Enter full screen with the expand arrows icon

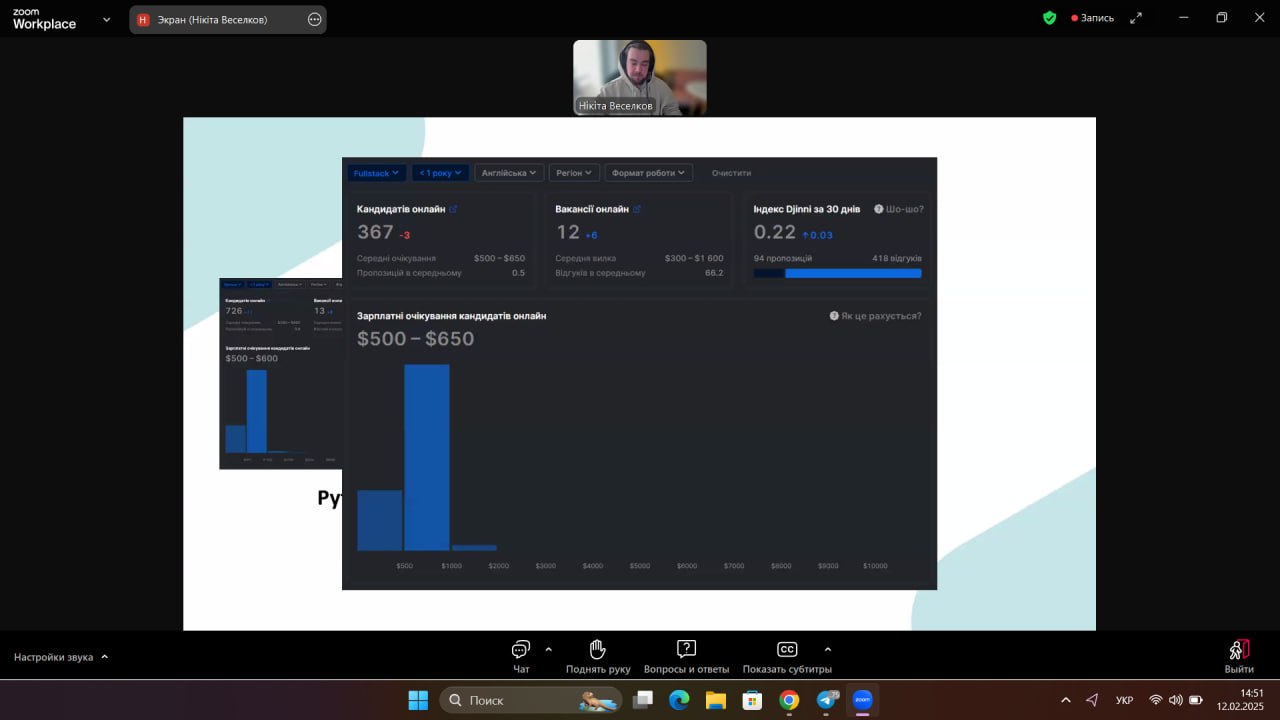(1136, 18)
